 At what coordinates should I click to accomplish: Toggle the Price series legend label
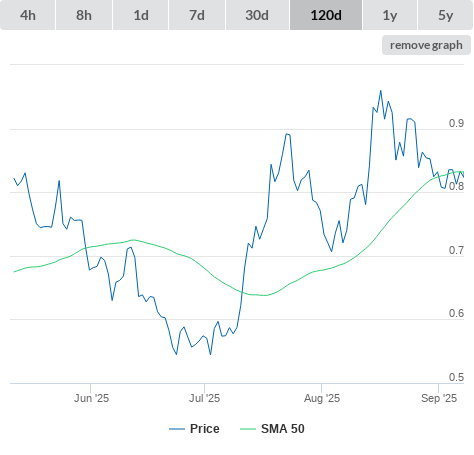(205, 429)
